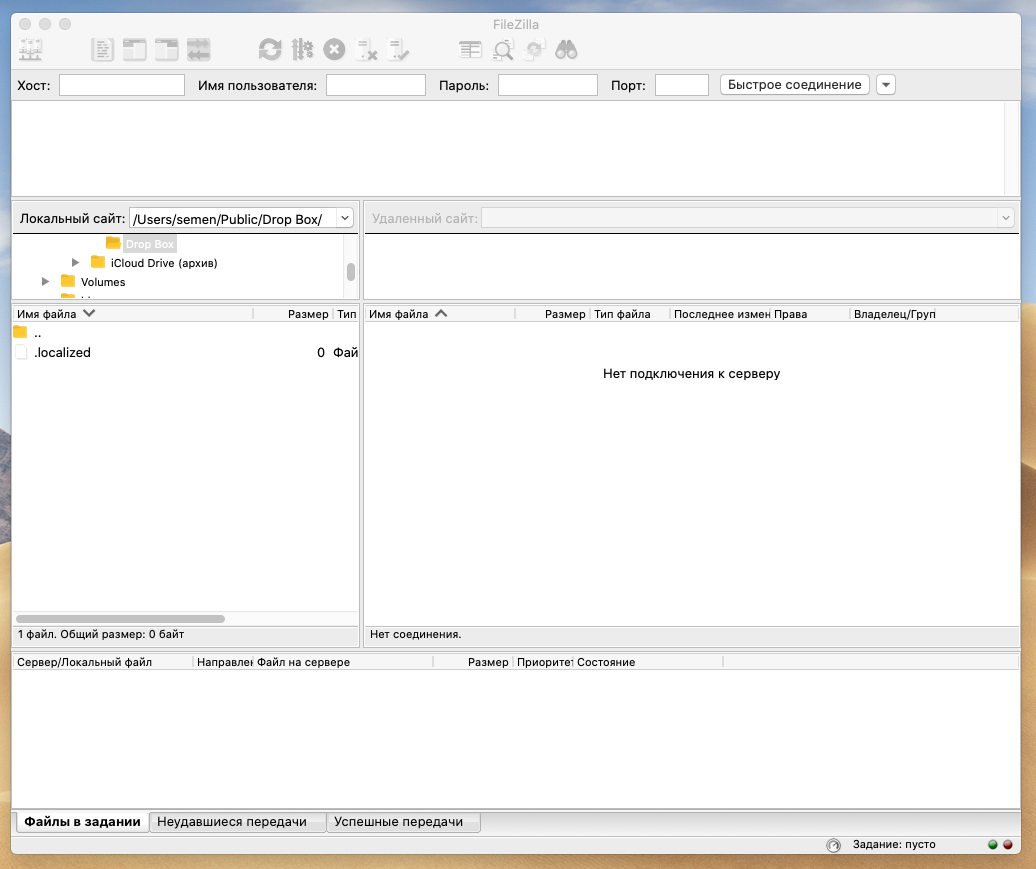This screenshot has height=869, width=1036.
Task: Click Файл на сервере queue column
Action: pos(343,662)
